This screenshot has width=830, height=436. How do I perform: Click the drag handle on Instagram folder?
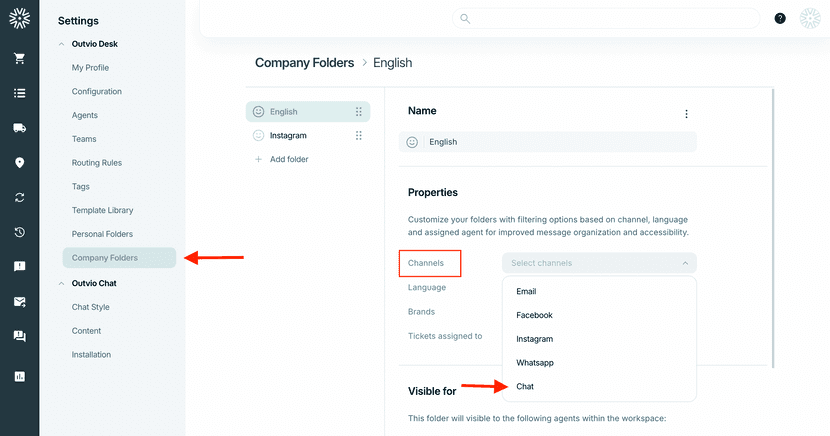(x=358, y=135)
